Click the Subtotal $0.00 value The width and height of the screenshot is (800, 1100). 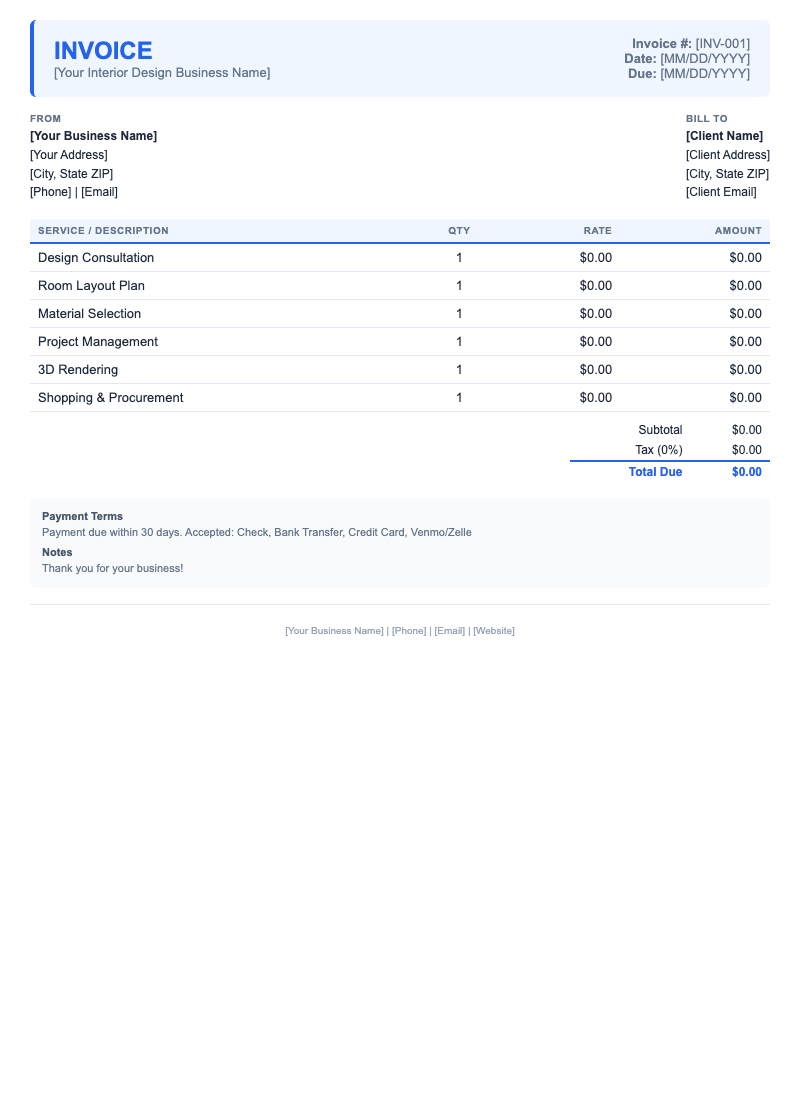click(x=747, y=430)
